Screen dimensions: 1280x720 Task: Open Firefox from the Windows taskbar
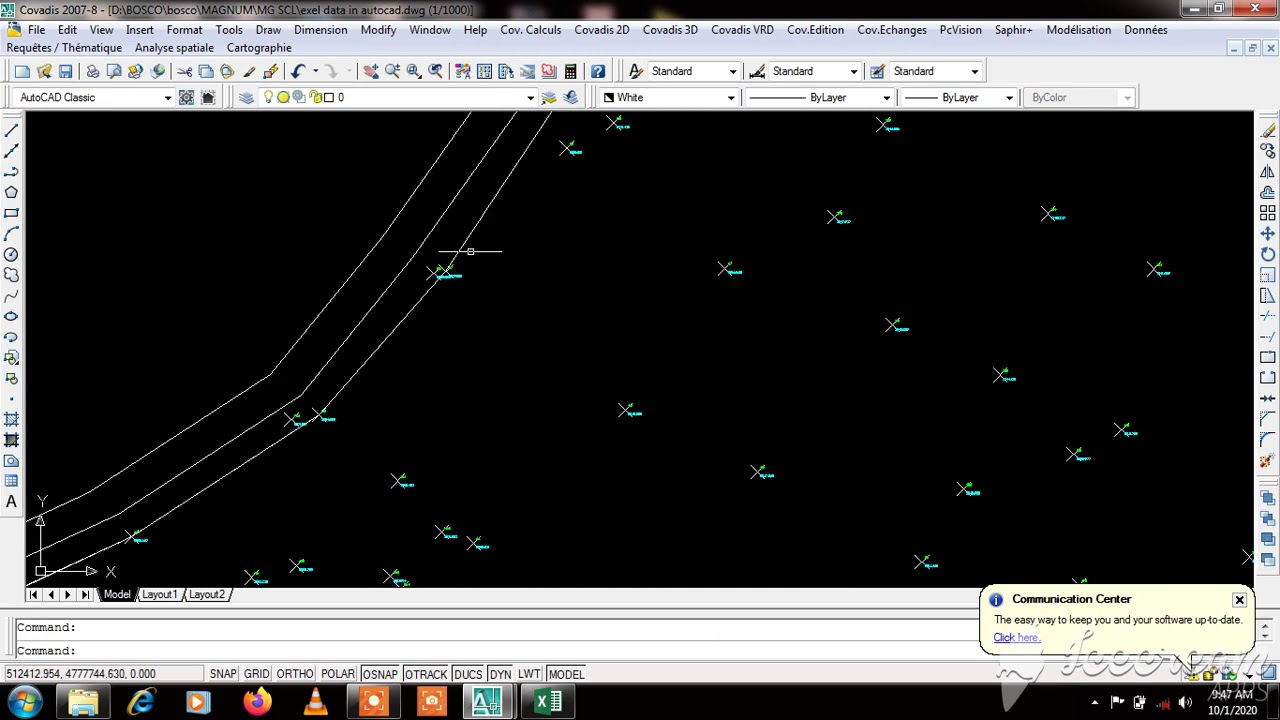258,702
